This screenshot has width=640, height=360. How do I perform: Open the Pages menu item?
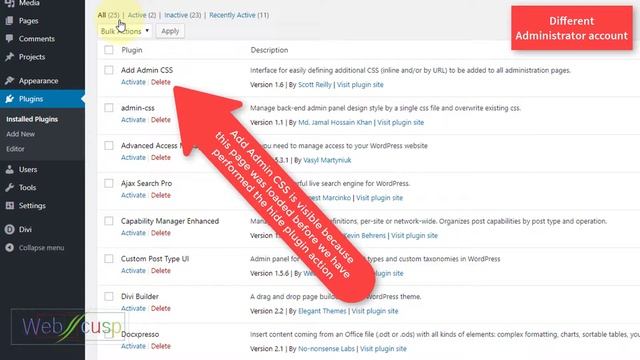tap(29, 21)
